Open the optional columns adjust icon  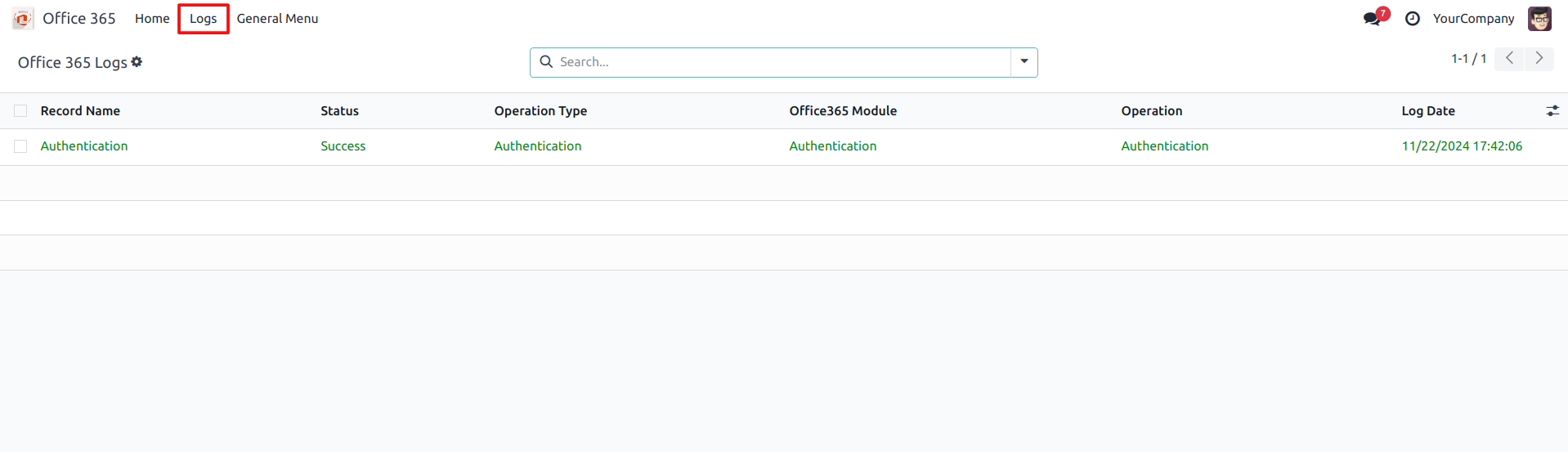[x=1552, y=111]
